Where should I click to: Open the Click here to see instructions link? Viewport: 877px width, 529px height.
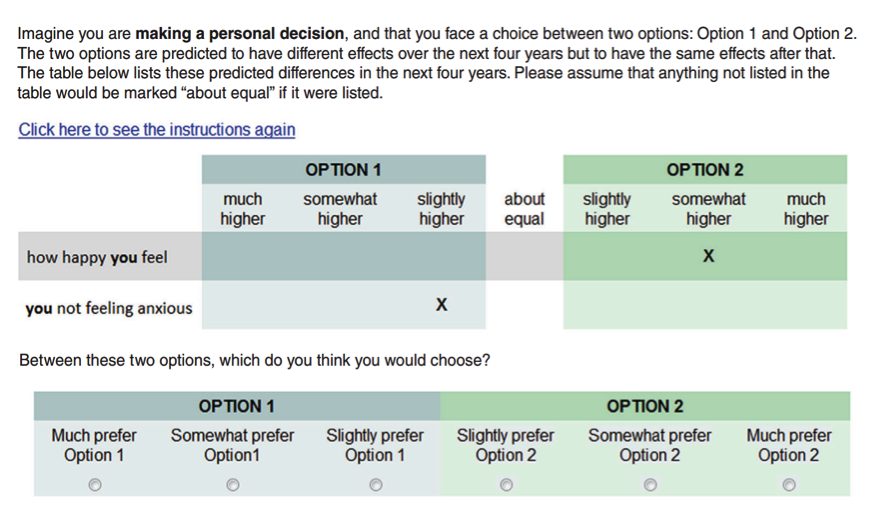point(157,130)
